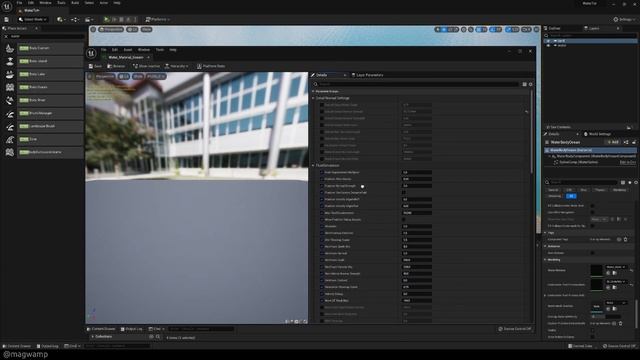Open the level viewport hamburger menu
The height and width of the screenshot is (360, 640).
[93, 29]
